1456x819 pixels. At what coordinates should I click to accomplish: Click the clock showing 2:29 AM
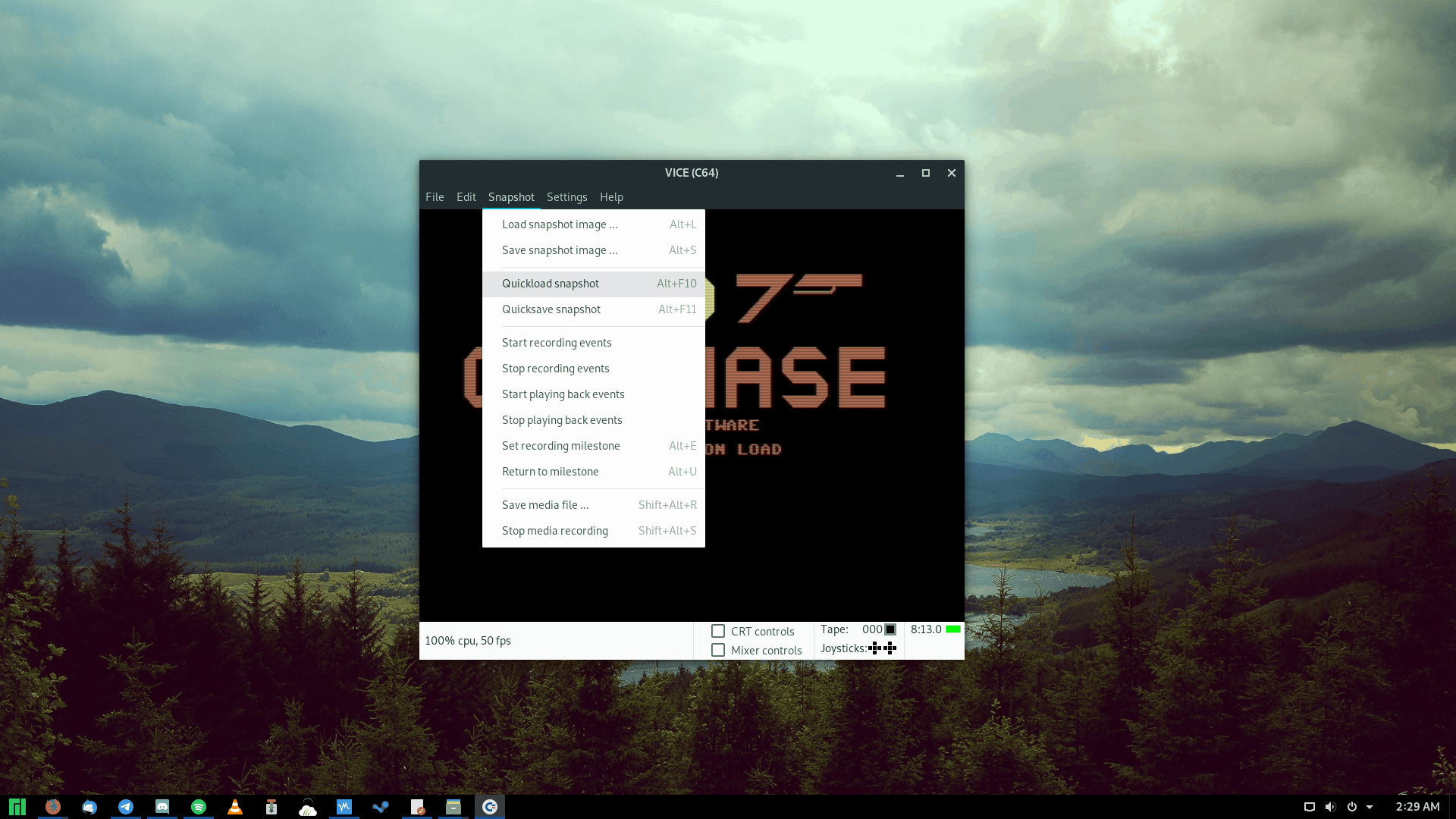(1417, 807)
